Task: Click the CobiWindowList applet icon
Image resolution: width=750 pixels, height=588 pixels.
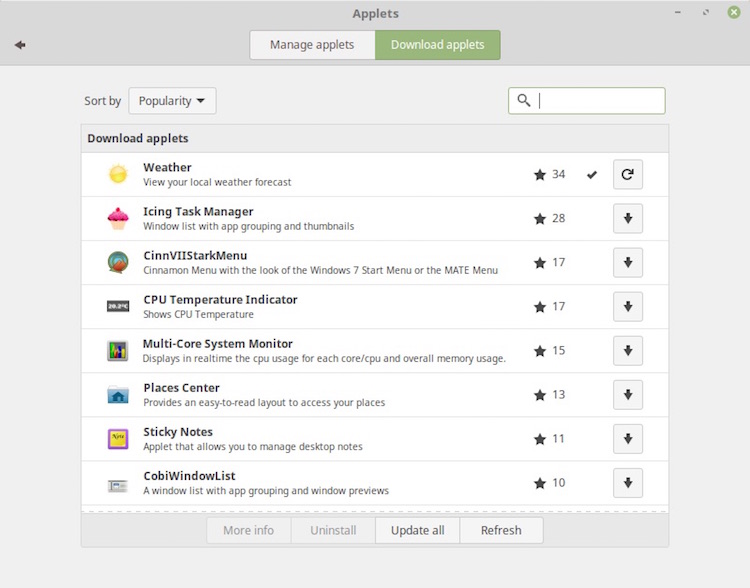Action: [118, 486]
